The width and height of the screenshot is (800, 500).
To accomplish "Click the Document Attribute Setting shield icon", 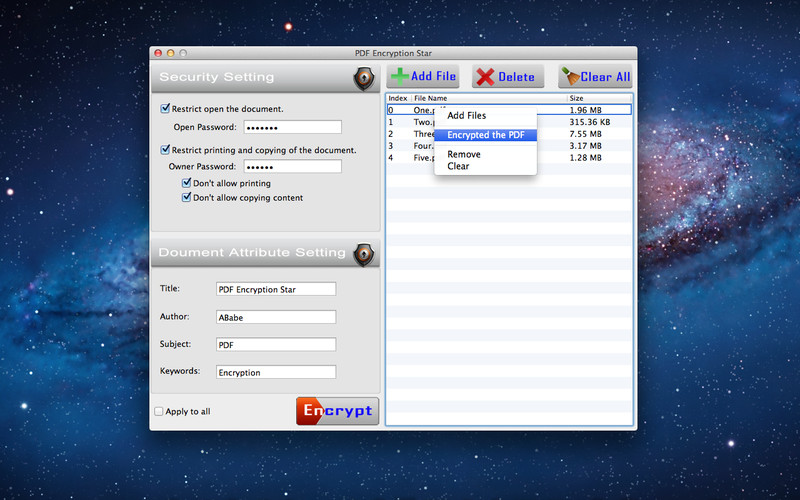I will click(364, 253).
